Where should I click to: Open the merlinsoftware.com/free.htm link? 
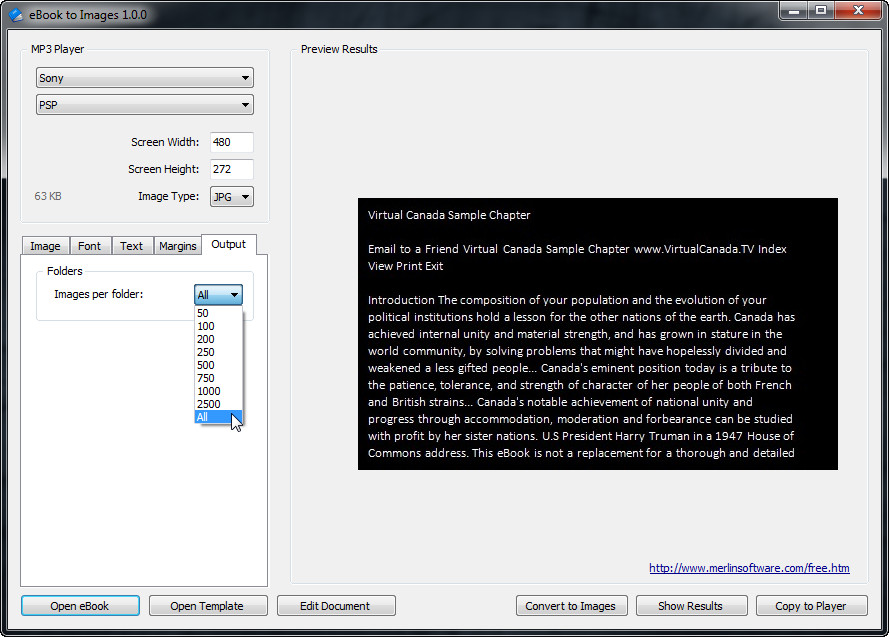(749, 568)
